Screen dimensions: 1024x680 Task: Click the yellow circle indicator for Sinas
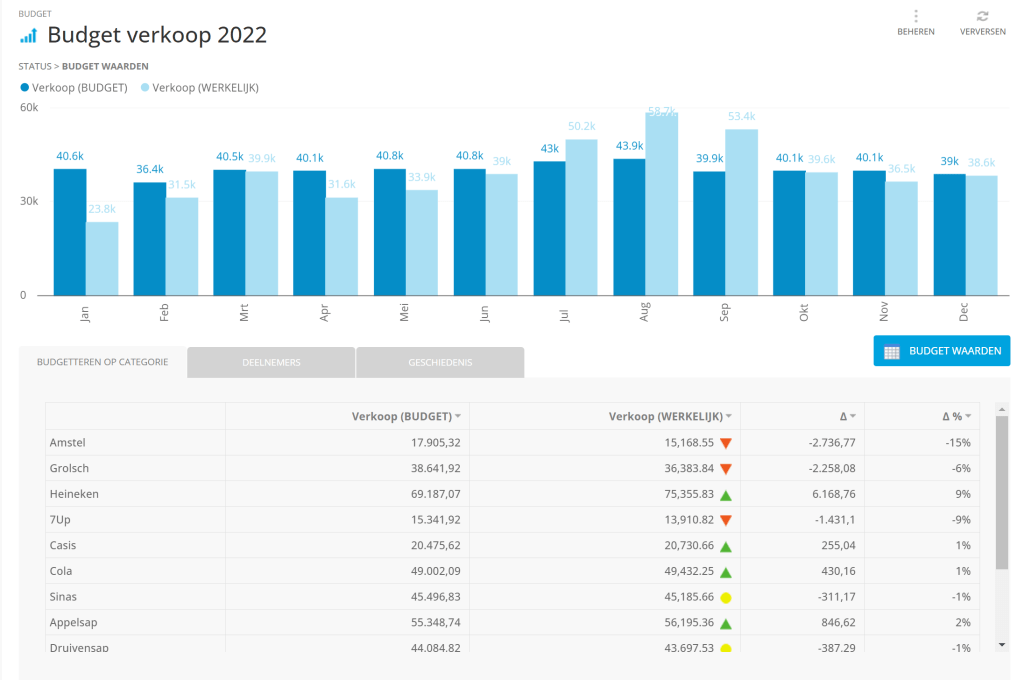tap(726, 598)
